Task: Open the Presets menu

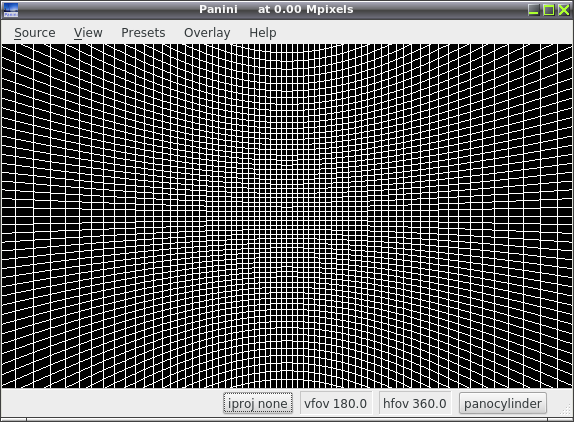Action: pos(143,33)
